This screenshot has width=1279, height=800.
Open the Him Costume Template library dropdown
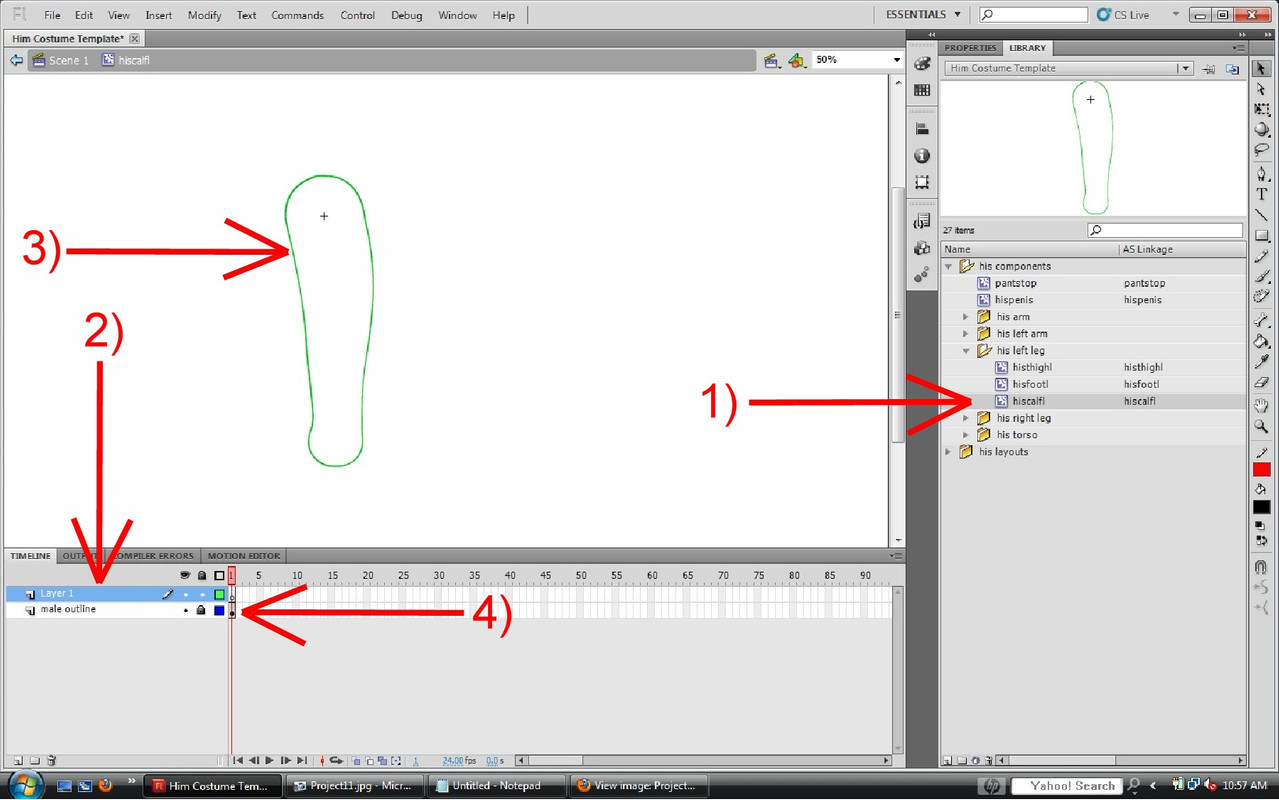(1185, 69)
